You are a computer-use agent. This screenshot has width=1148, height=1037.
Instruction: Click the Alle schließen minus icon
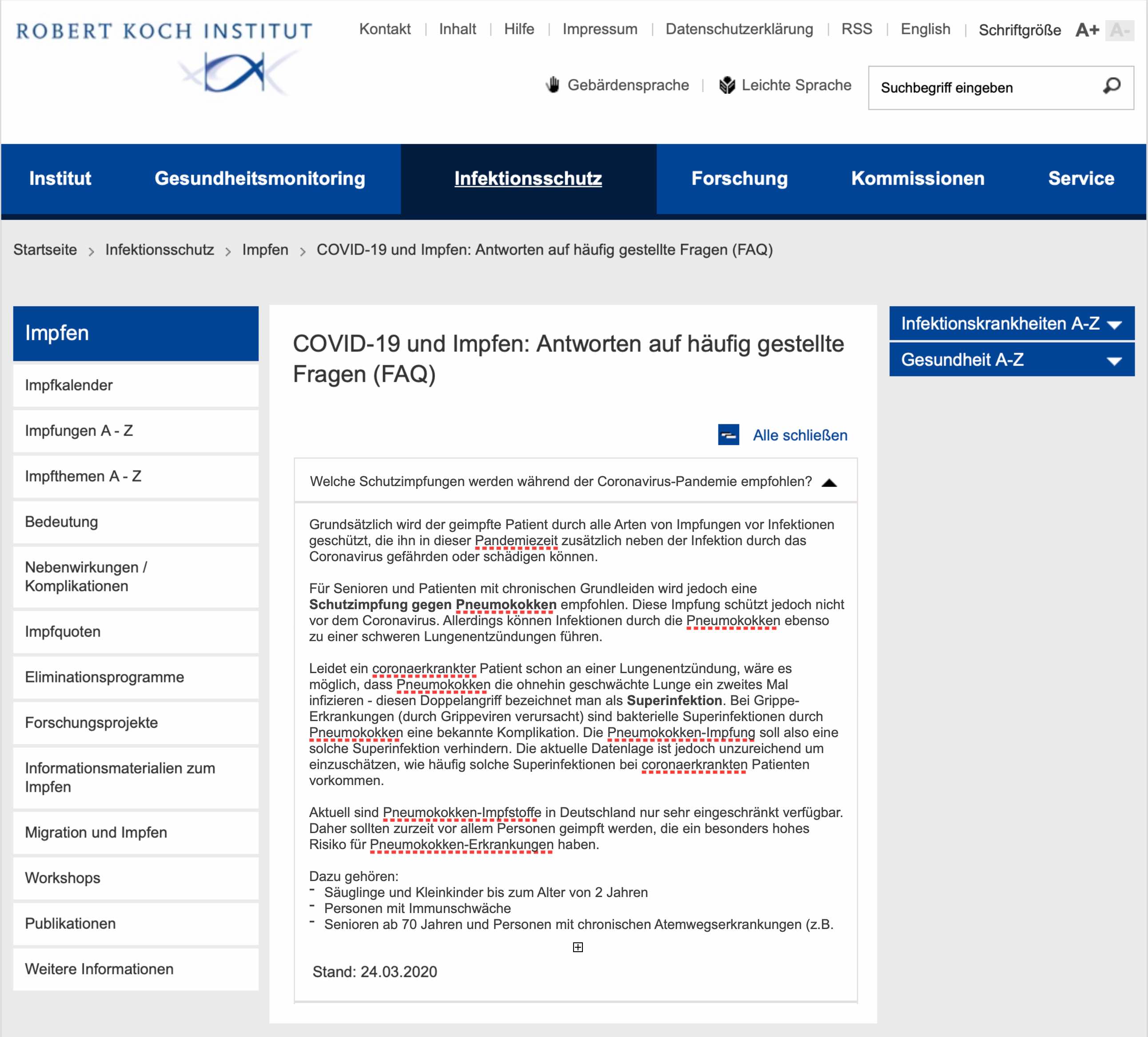click(728, 435)
